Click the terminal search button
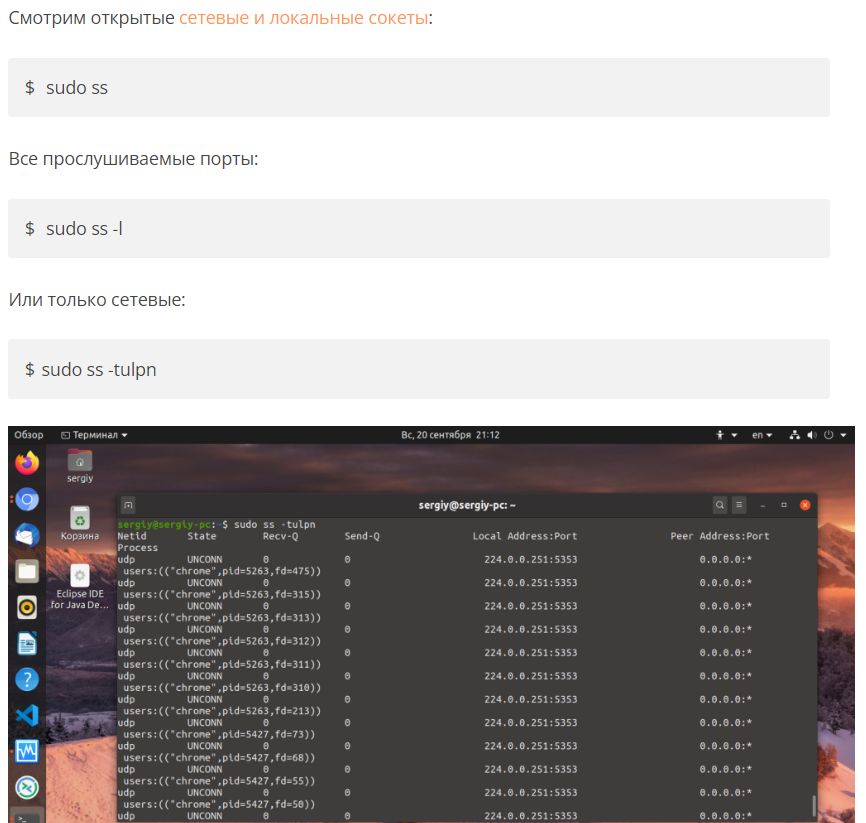The height and width of the screenshot is (823, 866). 719,505
